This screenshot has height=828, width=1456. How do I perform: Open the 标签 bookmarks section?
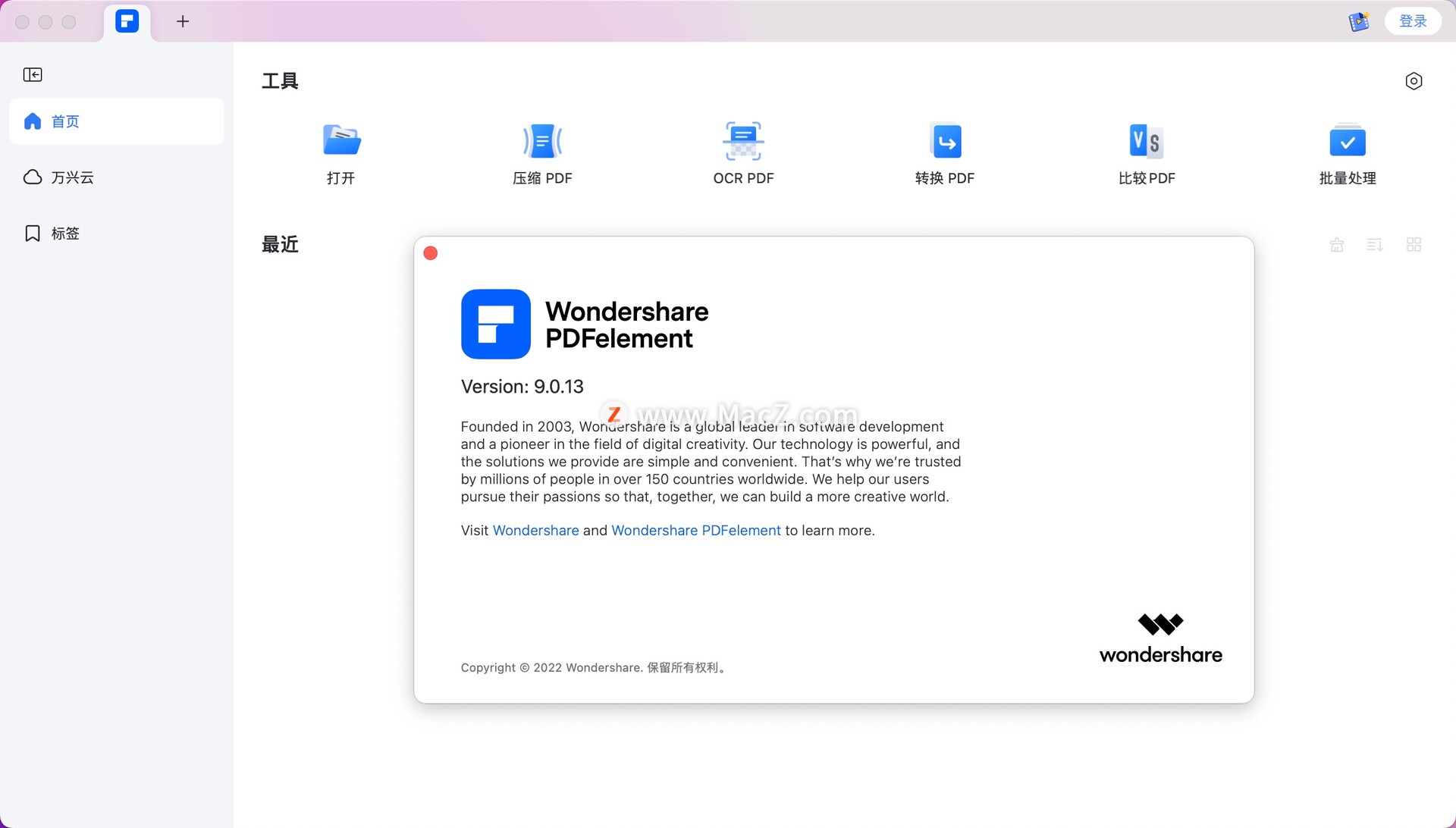[x=64, y=234]
